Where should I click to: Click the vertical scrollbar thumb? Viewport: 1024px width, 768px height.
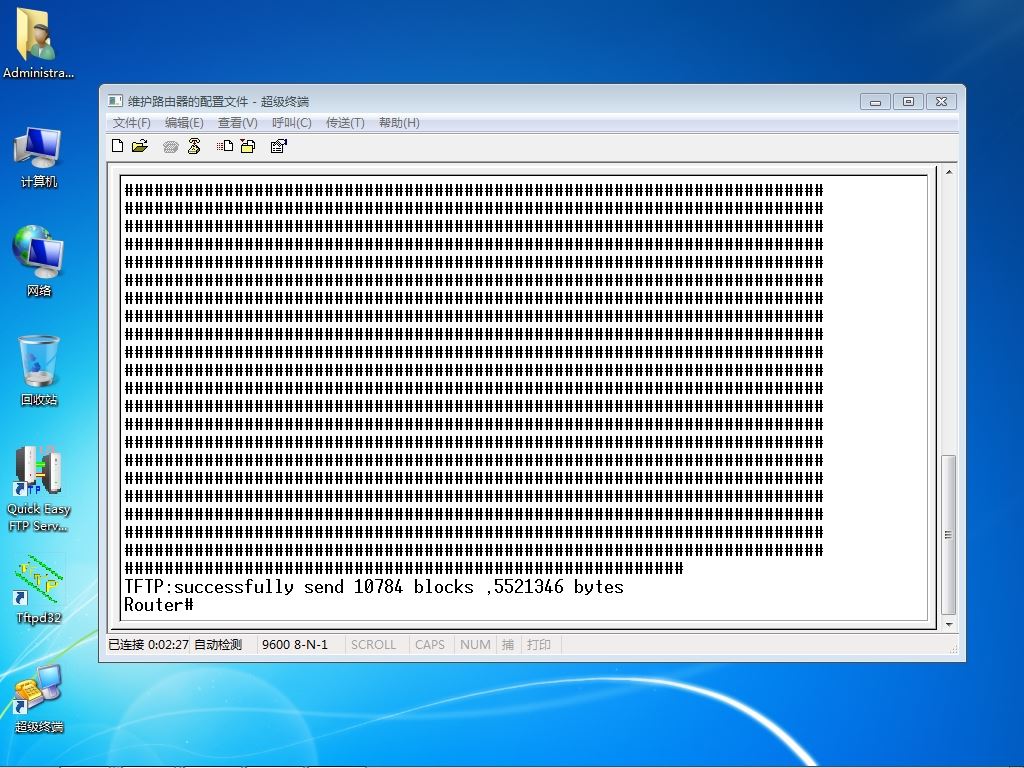pyautogui.click(x=949, y=534)
